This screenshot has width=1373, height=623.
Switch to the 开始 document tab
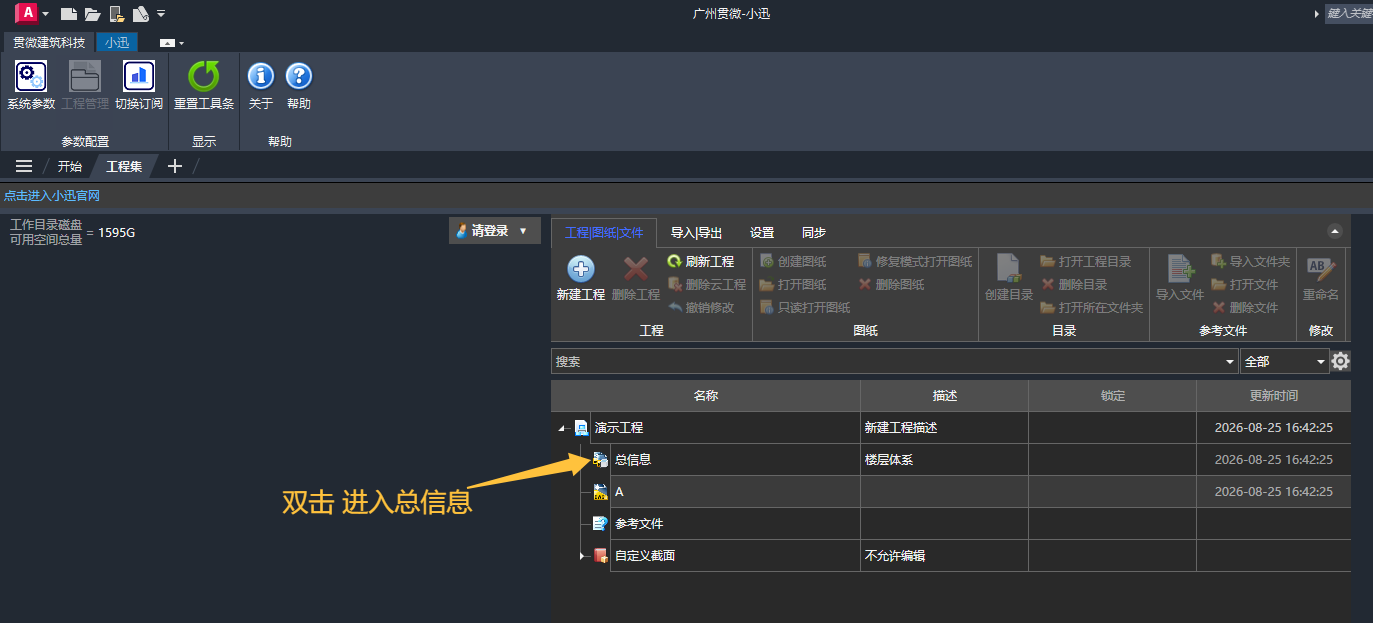[69, 166]
